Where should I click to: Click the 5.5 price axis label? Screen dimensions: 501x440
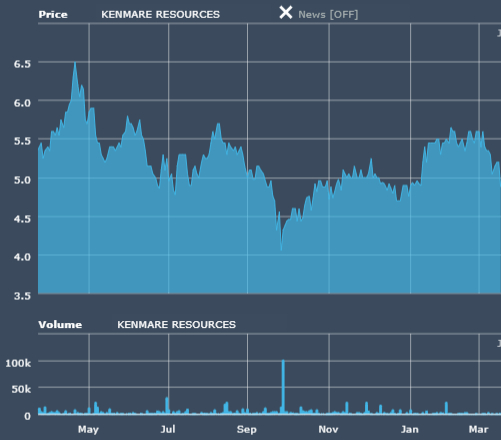[22, 141]
